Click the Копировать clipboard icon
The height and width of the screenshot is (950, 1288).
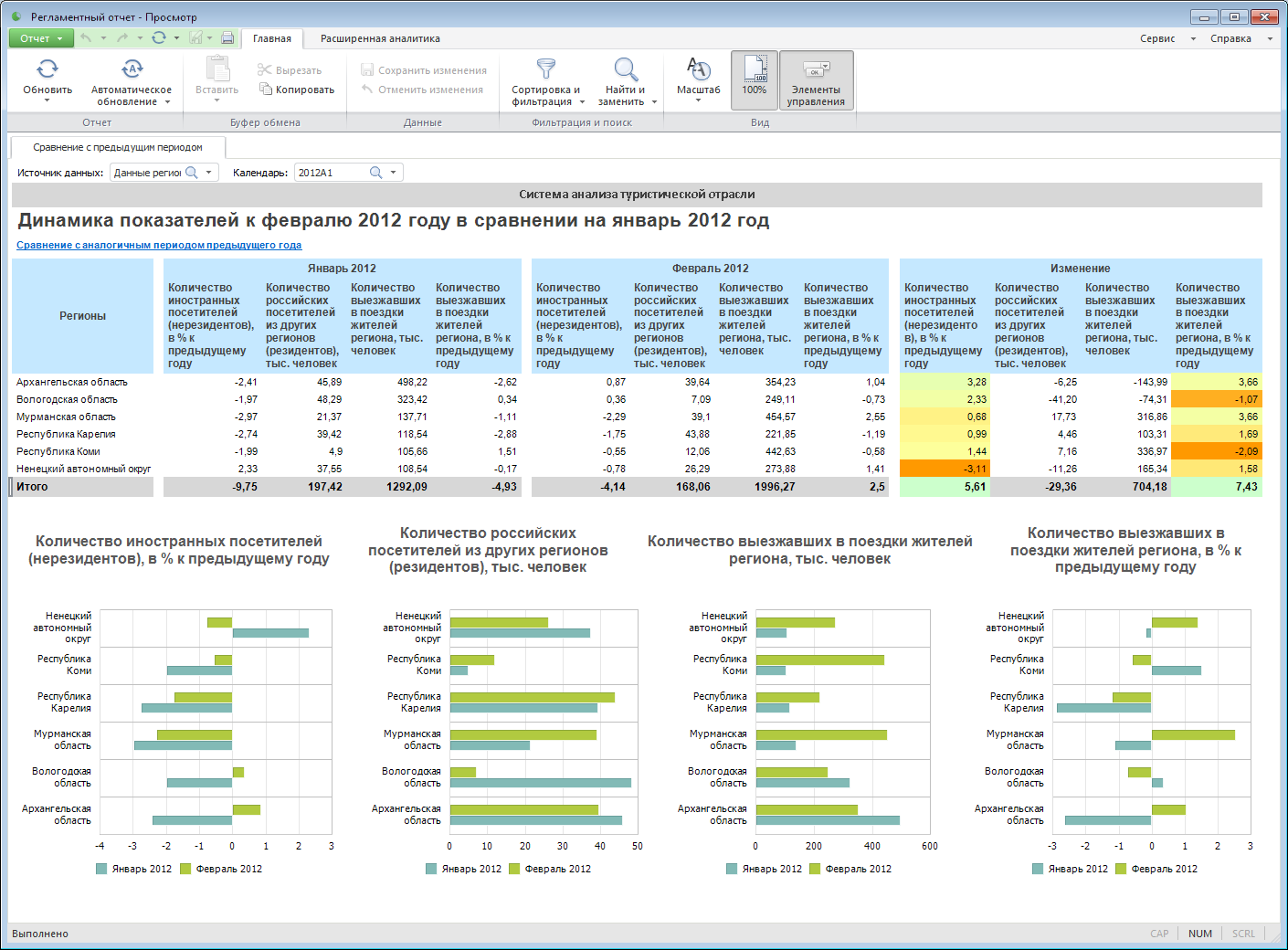266,90
